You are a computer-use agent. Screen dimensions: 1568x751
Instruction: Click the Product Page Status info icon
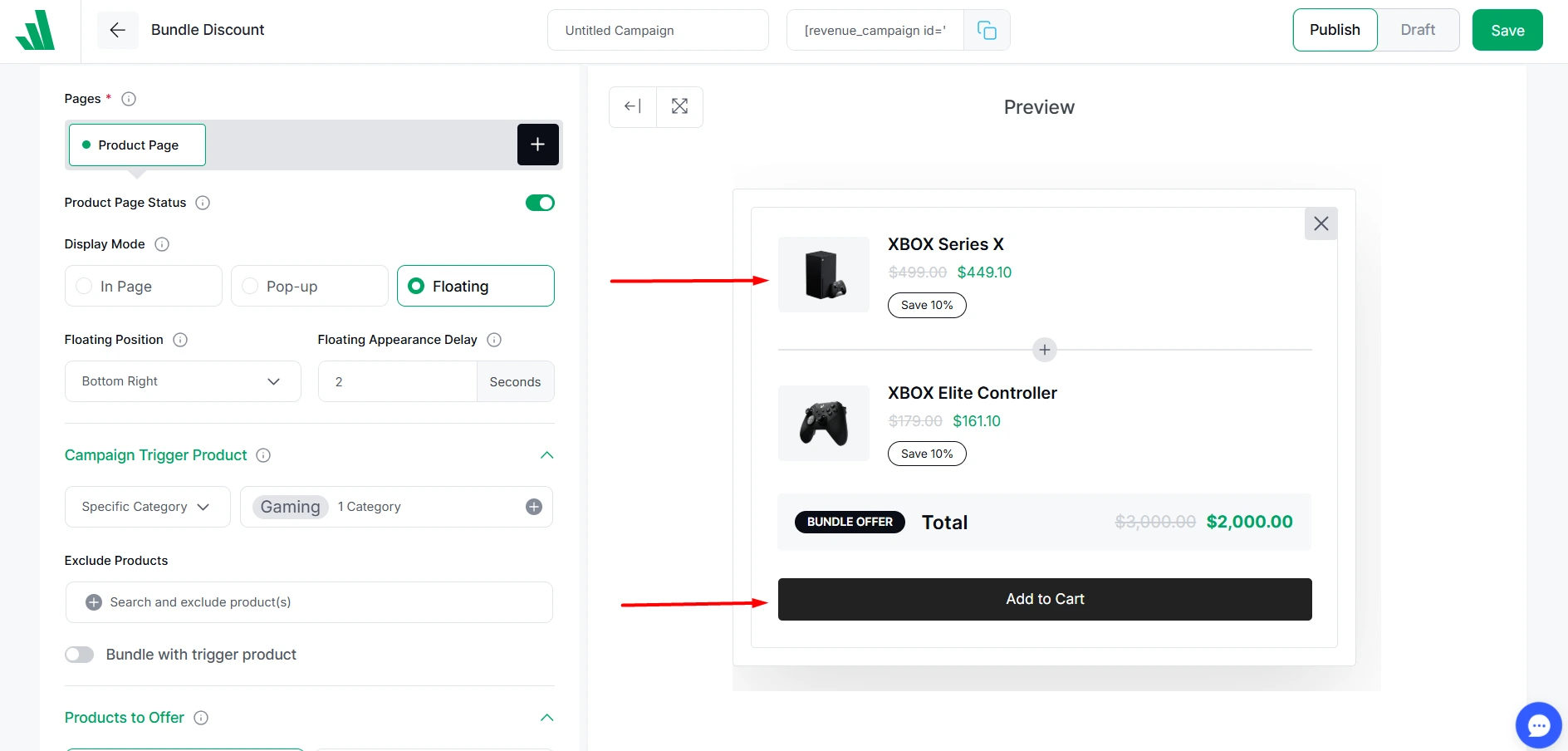(x=203, y=203)
